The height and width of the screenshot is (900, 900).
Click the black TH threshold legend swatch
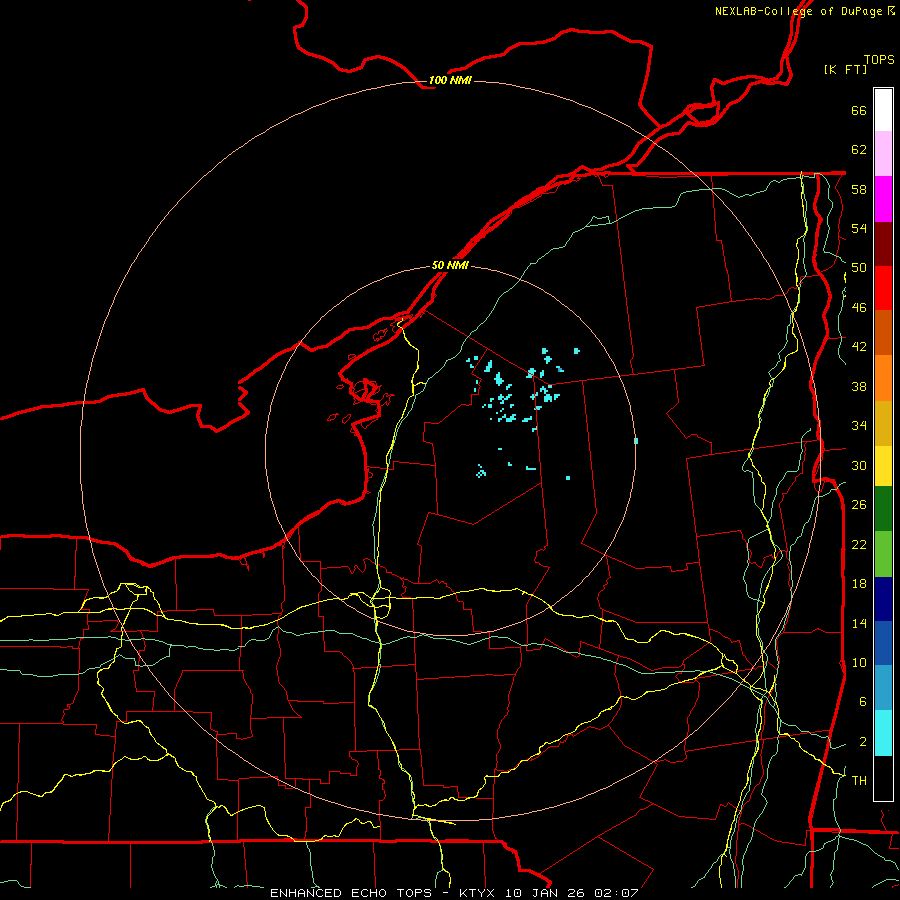[x=883, y=778]
